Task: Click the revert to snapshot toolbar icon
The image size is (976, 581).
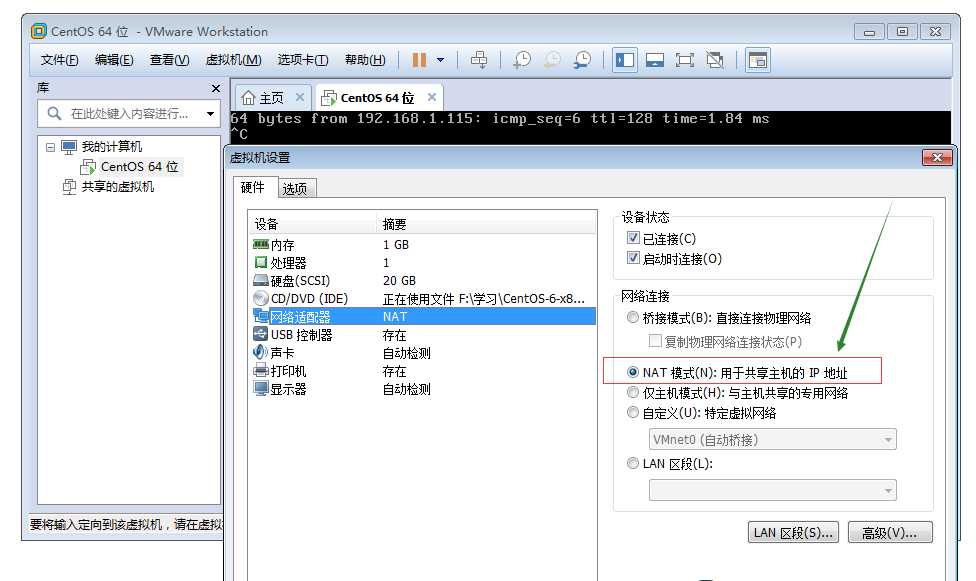Action: click(551, 60)
